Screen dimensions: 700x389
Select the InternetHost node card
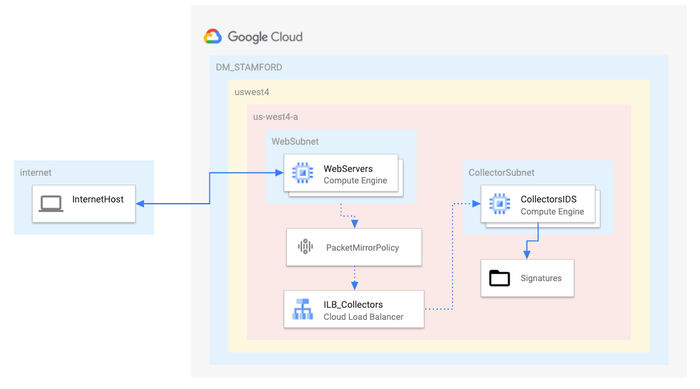coord(83,204)
